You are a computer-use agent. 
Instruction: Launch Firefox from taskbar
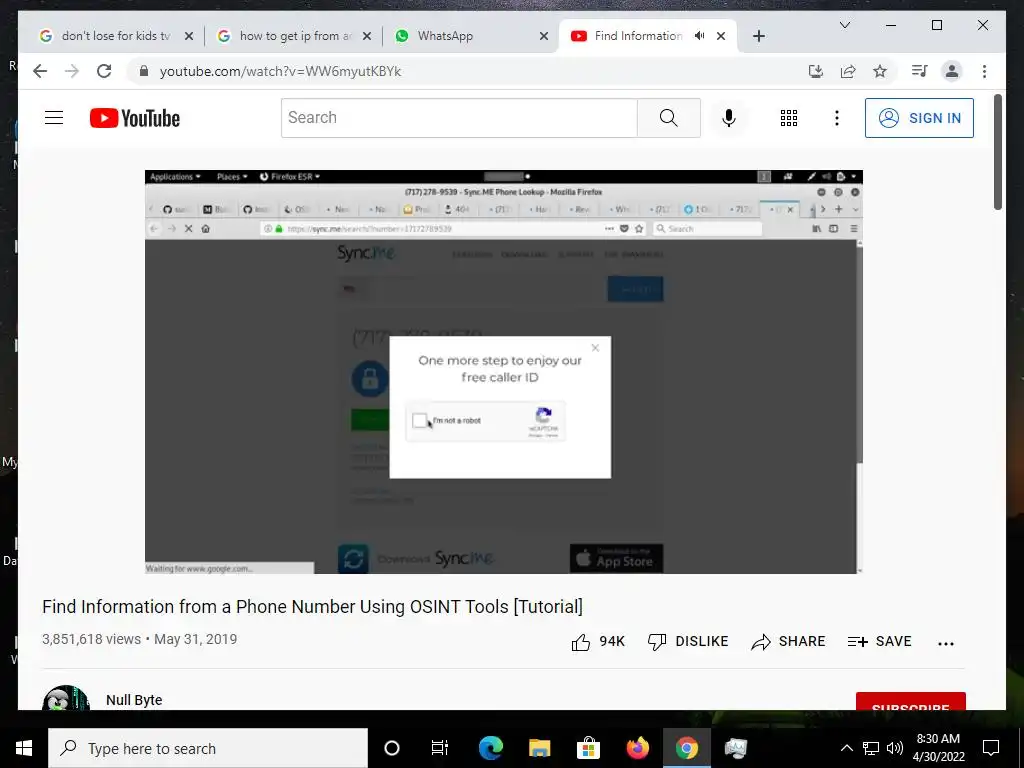coord(637,748)
